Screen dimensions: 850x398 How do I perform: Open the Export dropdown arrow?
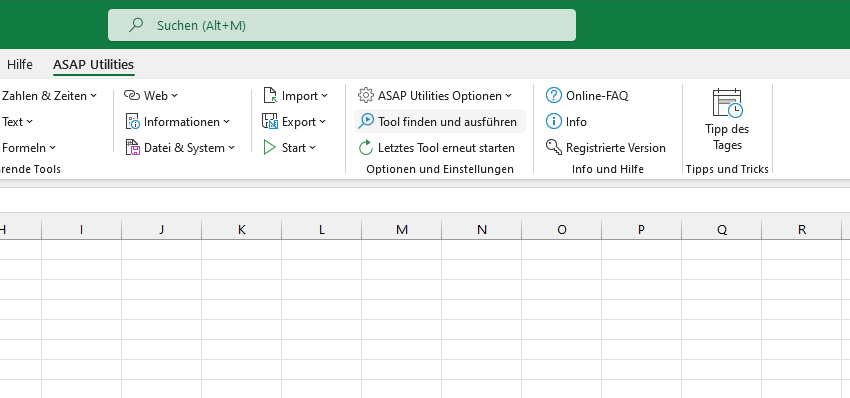pyautogui.click(x=323, y=122)
